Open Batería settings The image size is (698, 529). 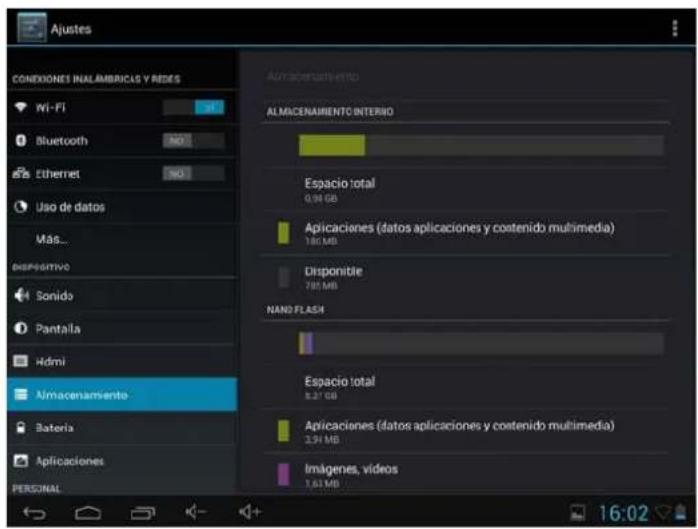122,427
